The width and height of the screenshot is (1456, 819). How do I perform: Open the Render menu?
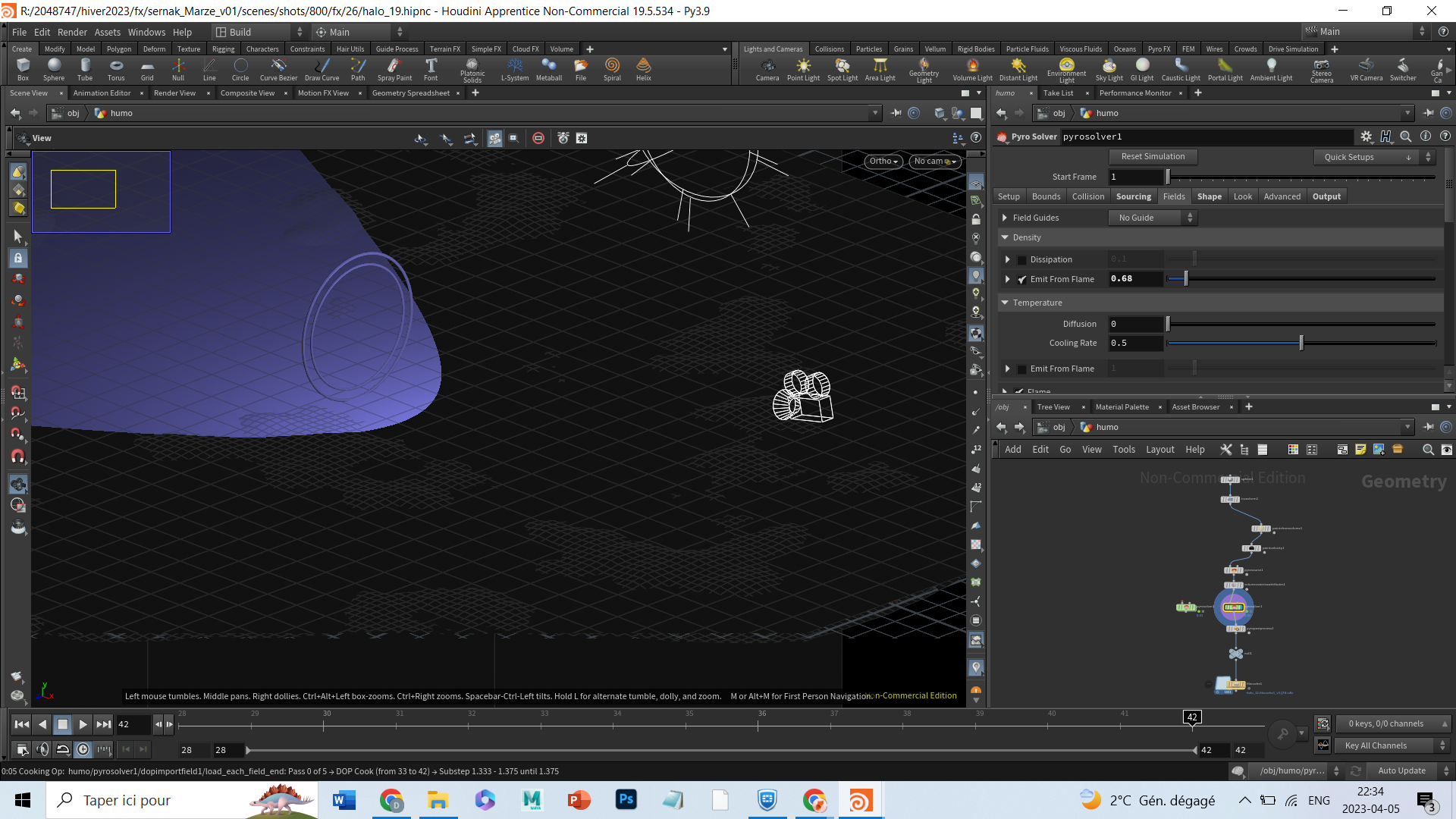click(x=72, y=32)
